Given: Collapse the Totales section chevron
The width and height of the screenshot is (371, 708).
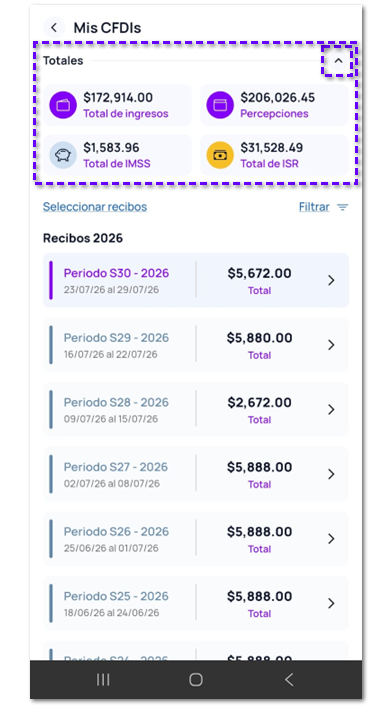Looking at the screenshot, I should click(x=339, y=61).
